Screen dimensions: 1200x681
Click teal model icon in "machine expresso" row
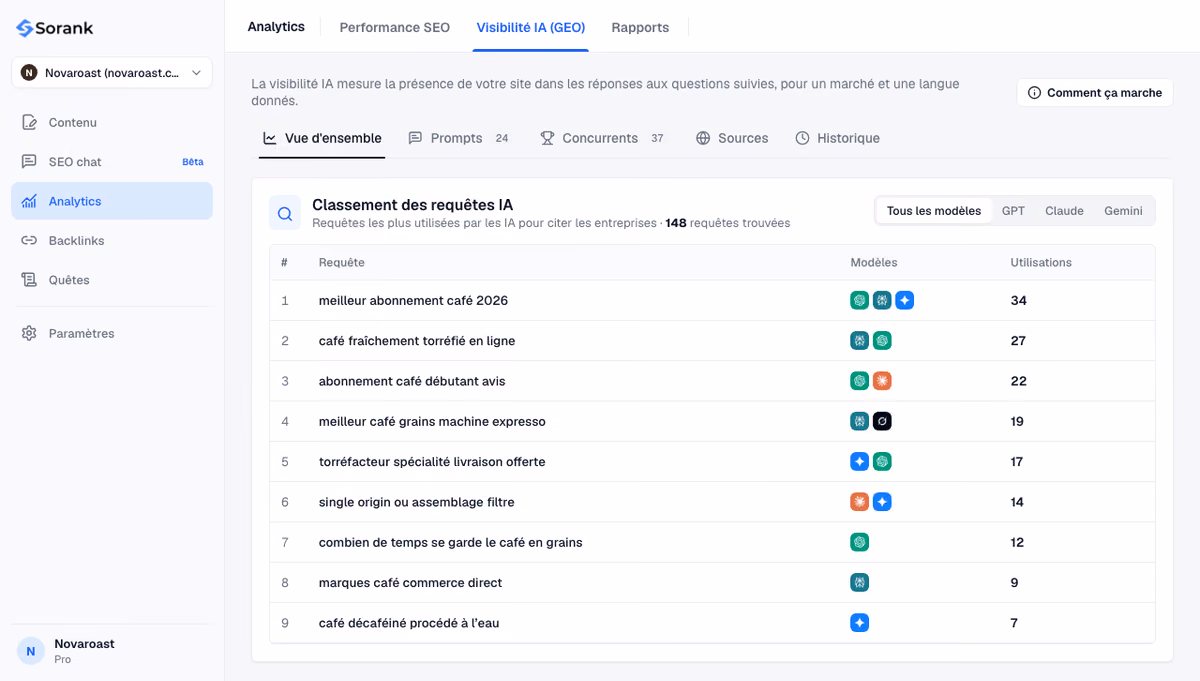(859, 421)
